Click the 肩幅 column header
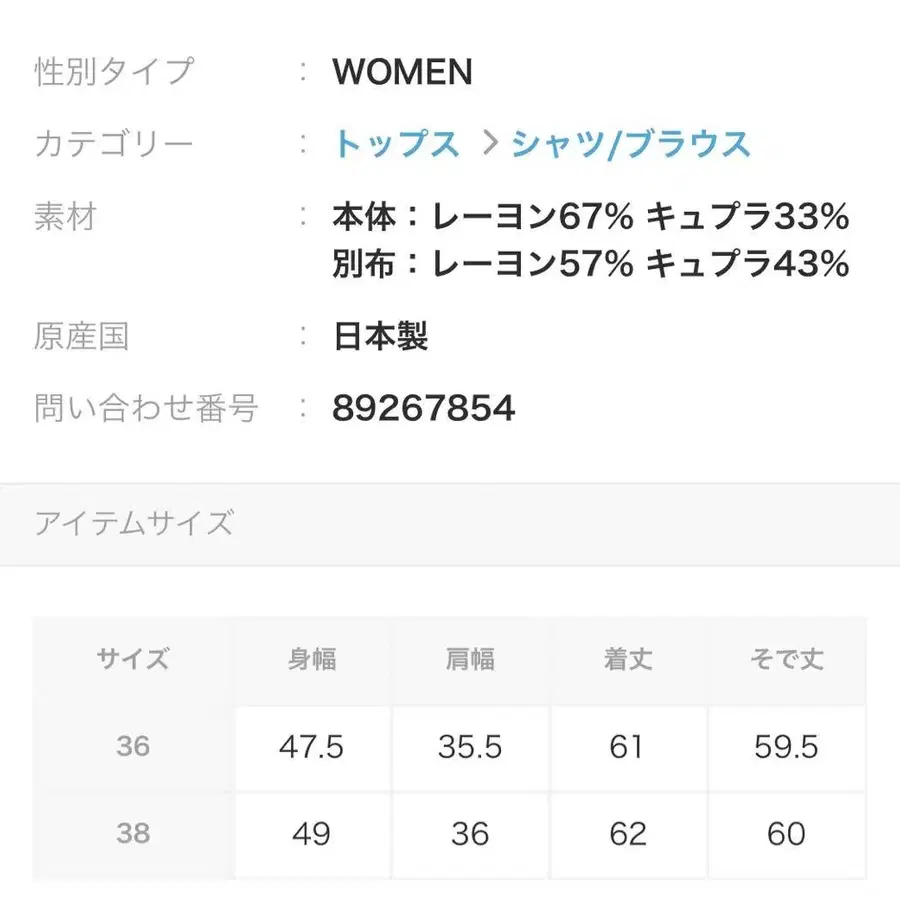The width and height of the screenshot is (900, 900). pyautogui.click(x=470, y=659)
